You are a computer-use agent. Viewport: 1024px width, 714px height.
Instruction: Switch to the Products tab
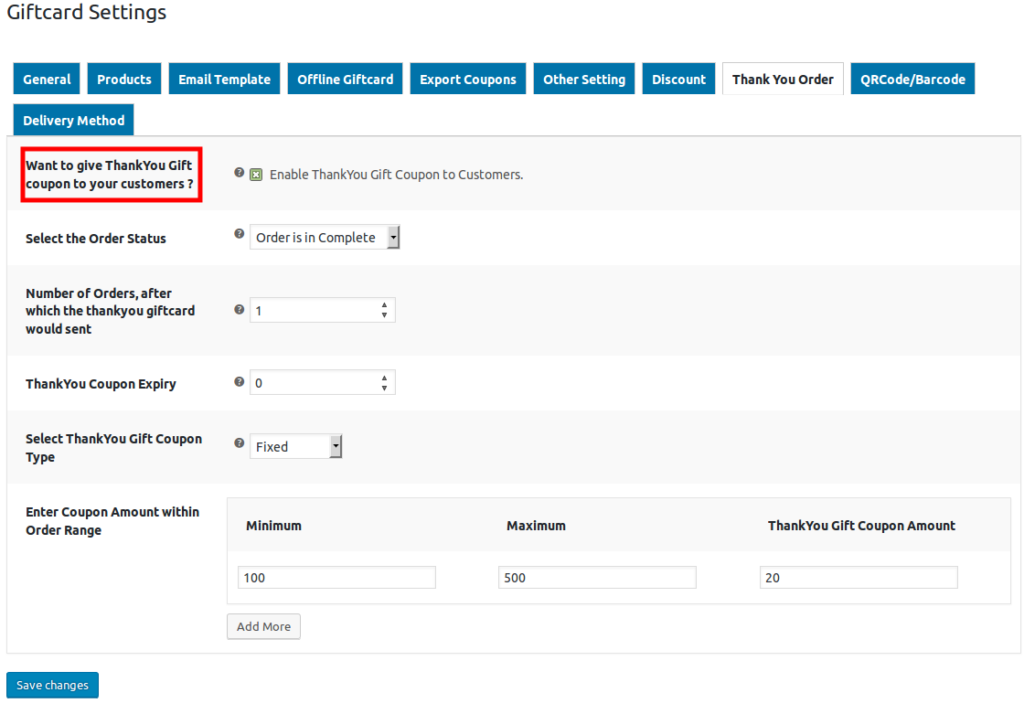(x=124, y=79)
